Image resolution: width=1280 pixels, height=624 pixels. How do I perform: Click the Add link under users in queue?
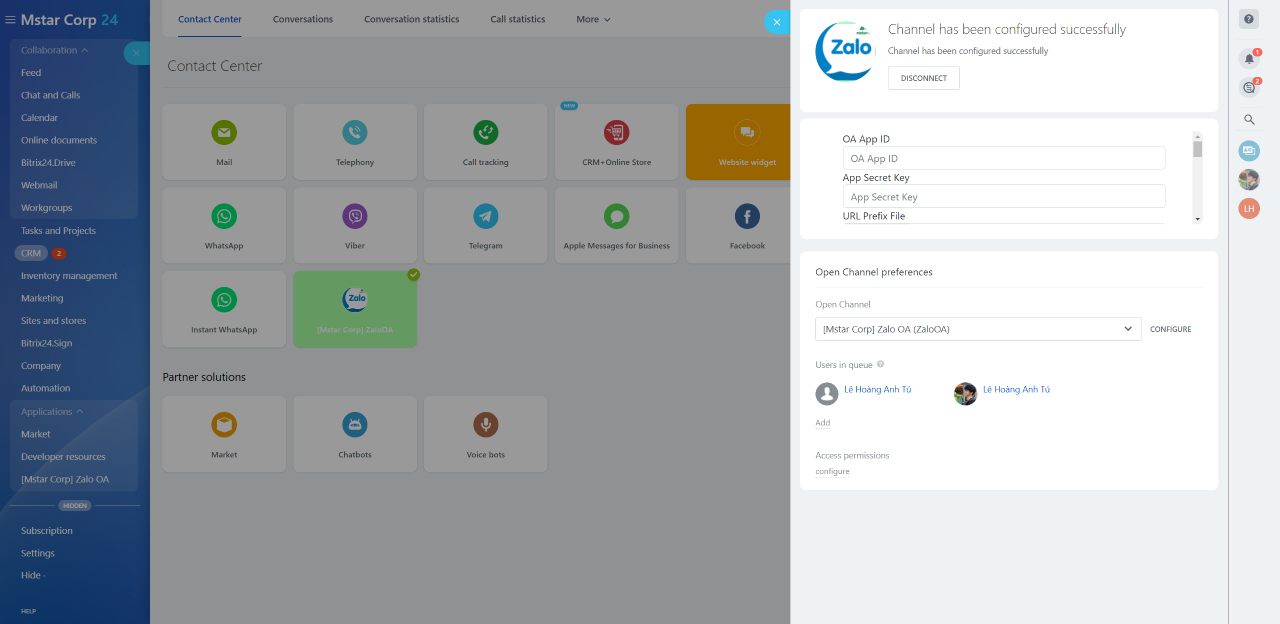(x=822, y=423)
